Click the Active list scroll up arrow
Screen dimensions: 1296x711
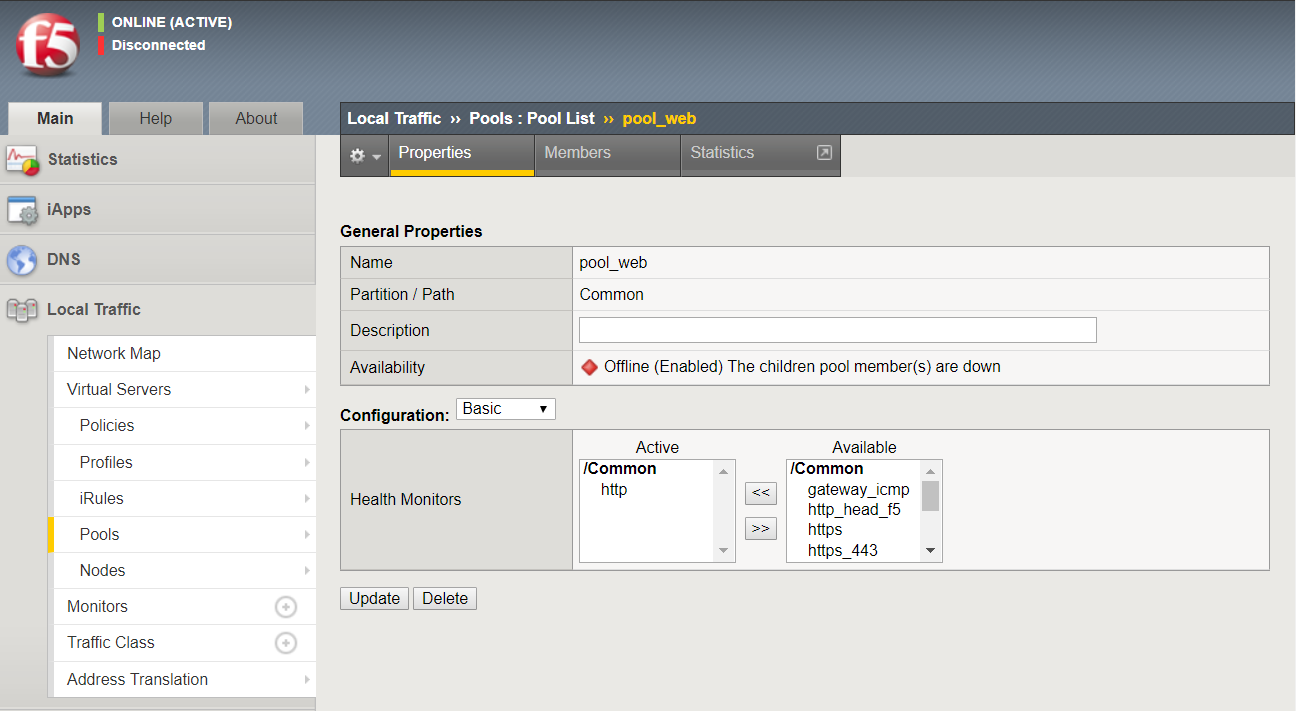click(723, 471)
